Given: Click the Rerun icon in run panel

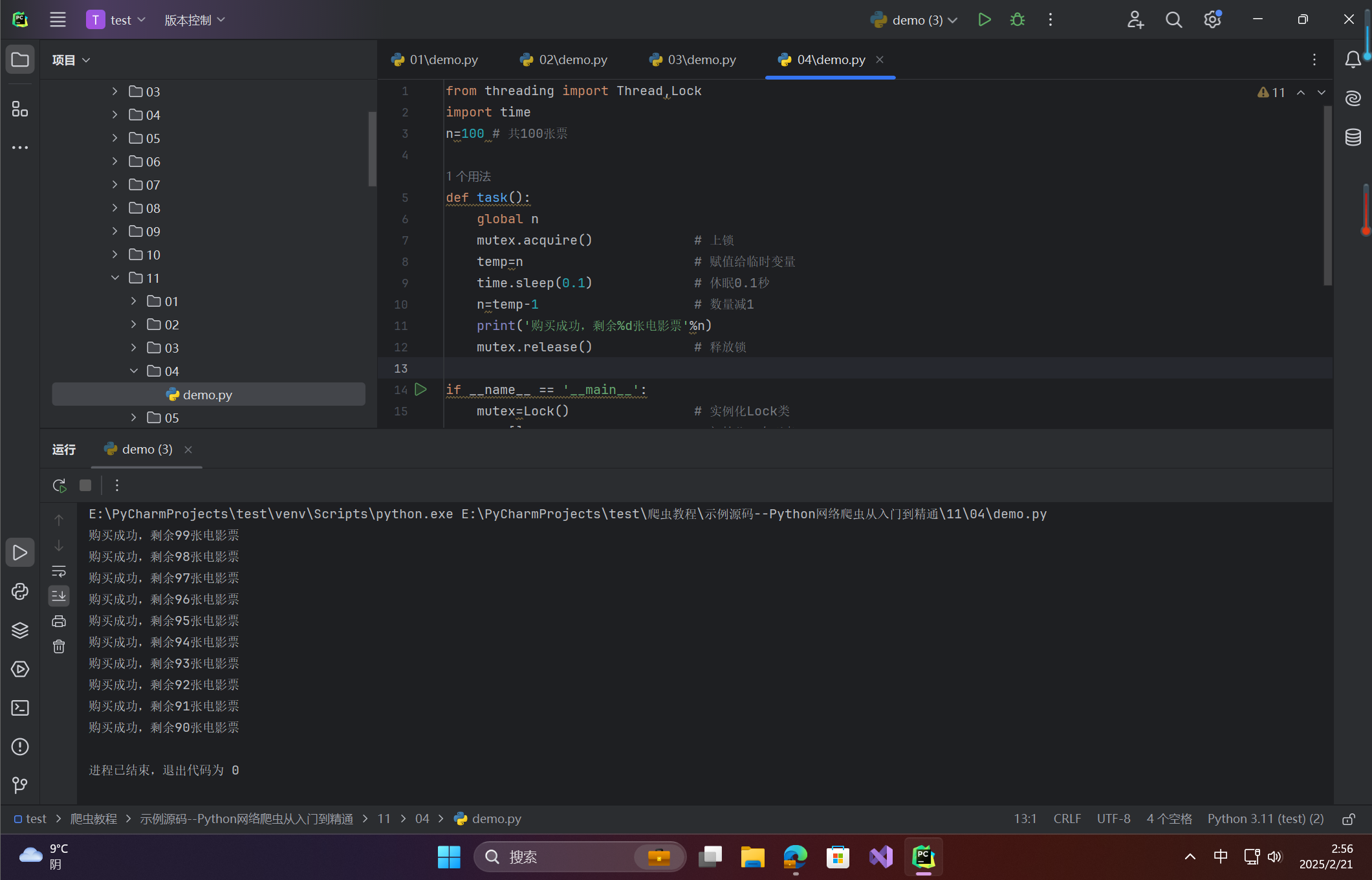Looking at the screenshot, I should point(60,485).
